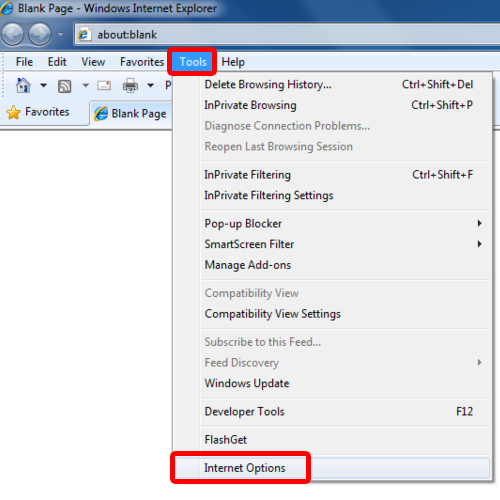Expand the Home button dropdown arrow
The height and width of the screenshot is (500, 500).
(43, 86)
